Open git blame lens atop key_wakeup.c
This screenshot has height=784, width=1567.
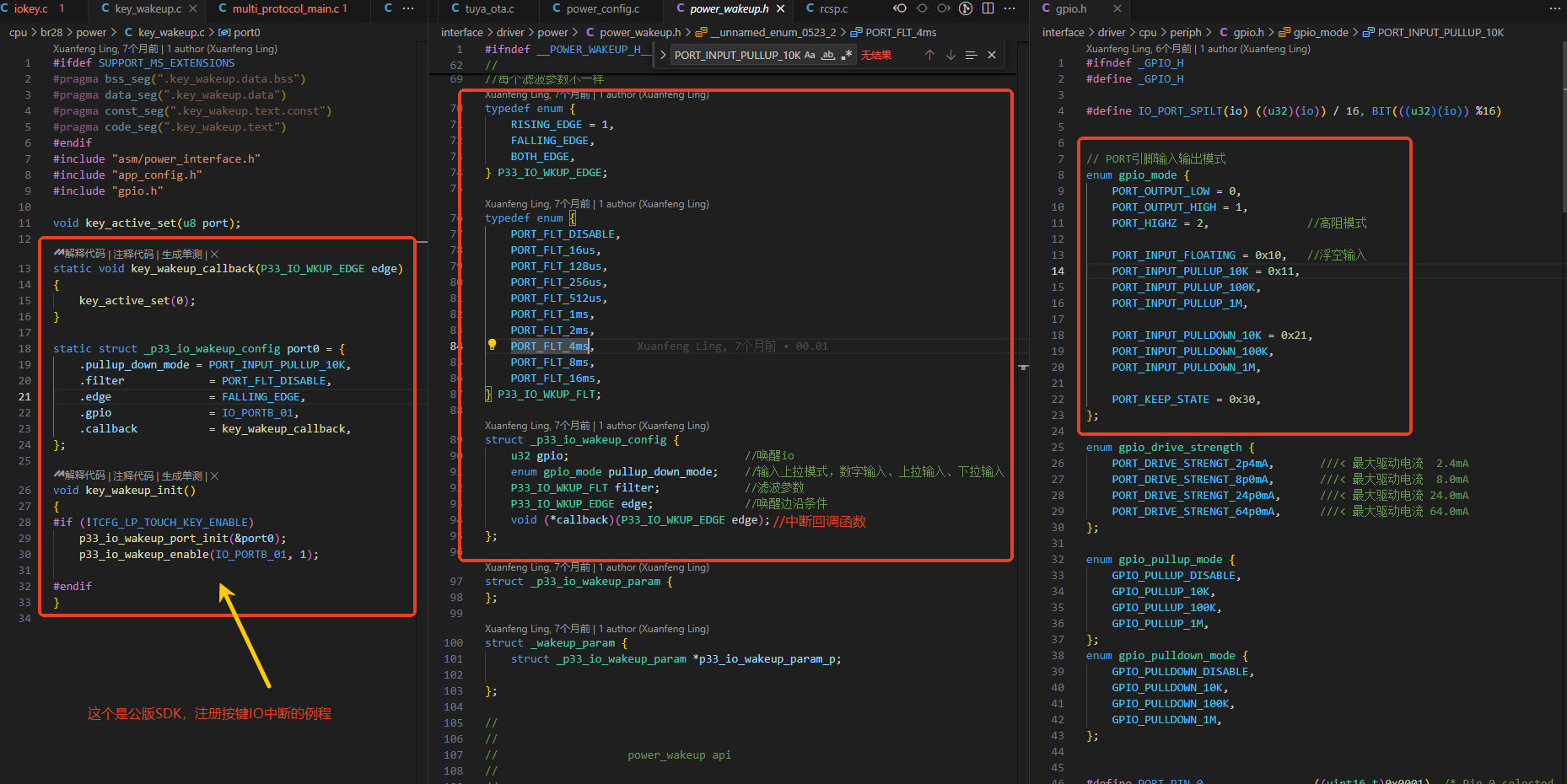pos(165,49)
